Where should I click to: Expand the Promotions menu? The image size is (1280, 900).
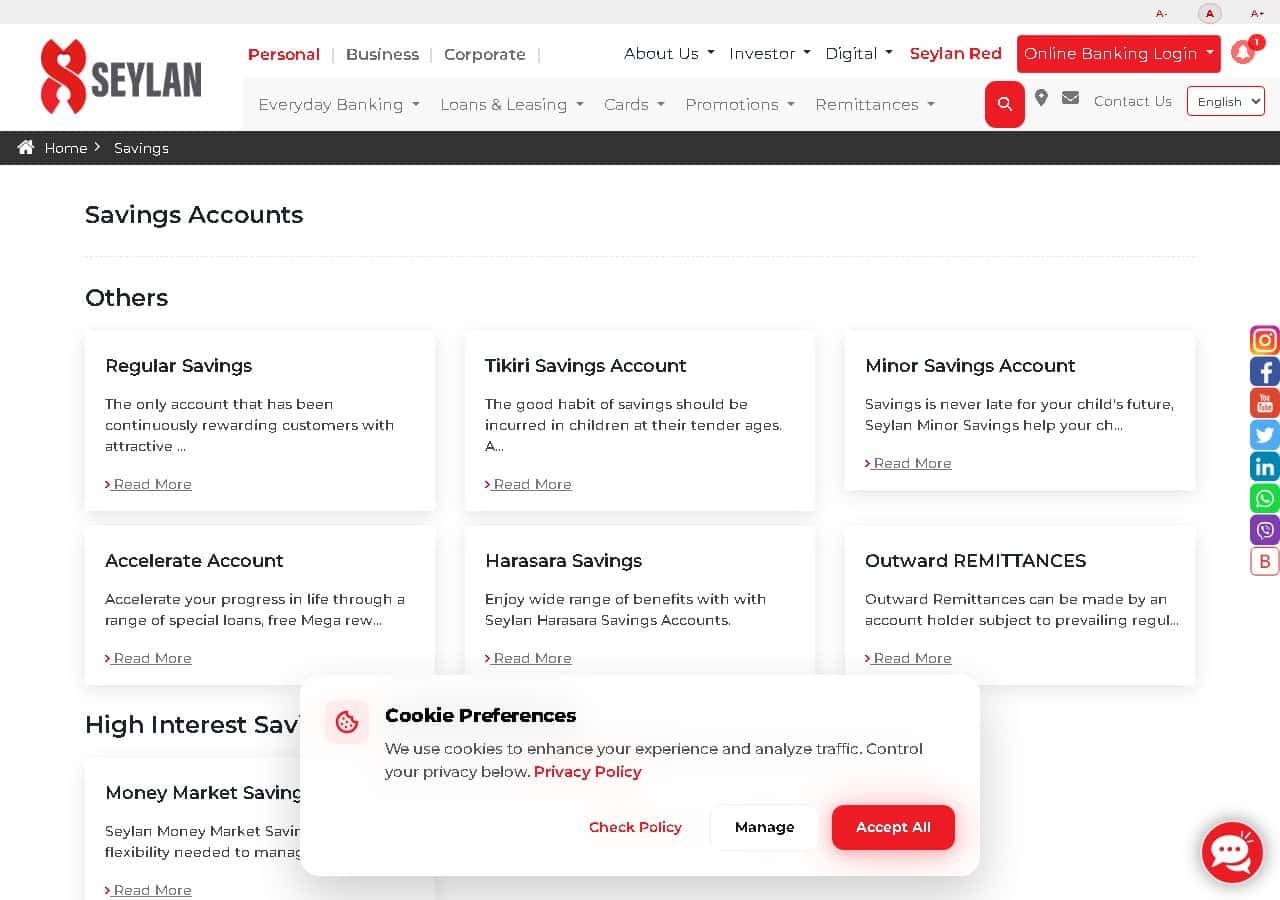tap(740, 104)
